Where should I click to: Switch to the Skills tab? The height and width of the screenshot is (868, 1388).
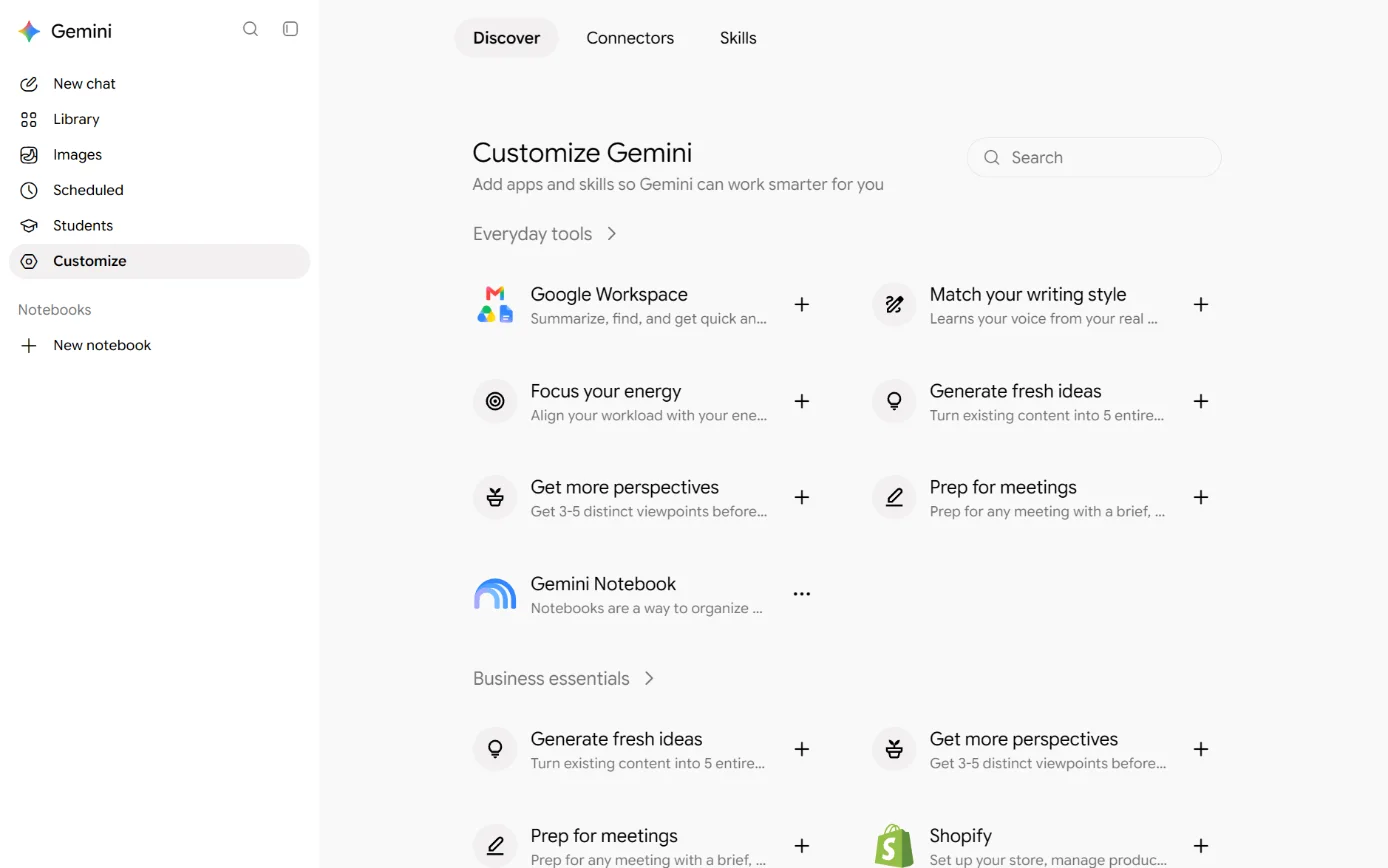click(738, 38)
